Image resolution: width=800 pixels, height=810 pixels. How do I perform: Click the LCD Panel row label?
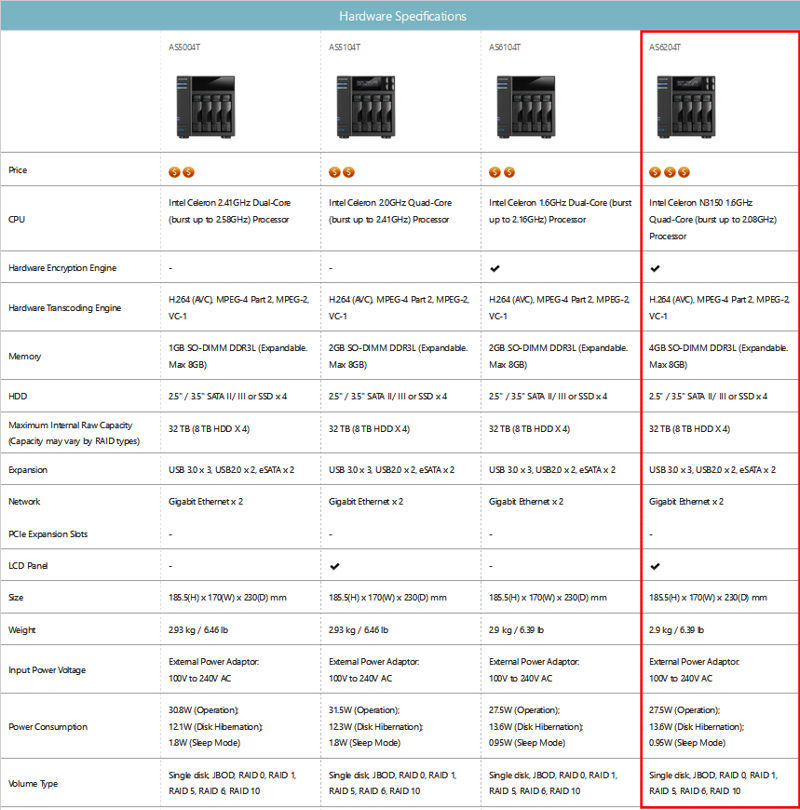pyautogui.click(x=28, y=566)
